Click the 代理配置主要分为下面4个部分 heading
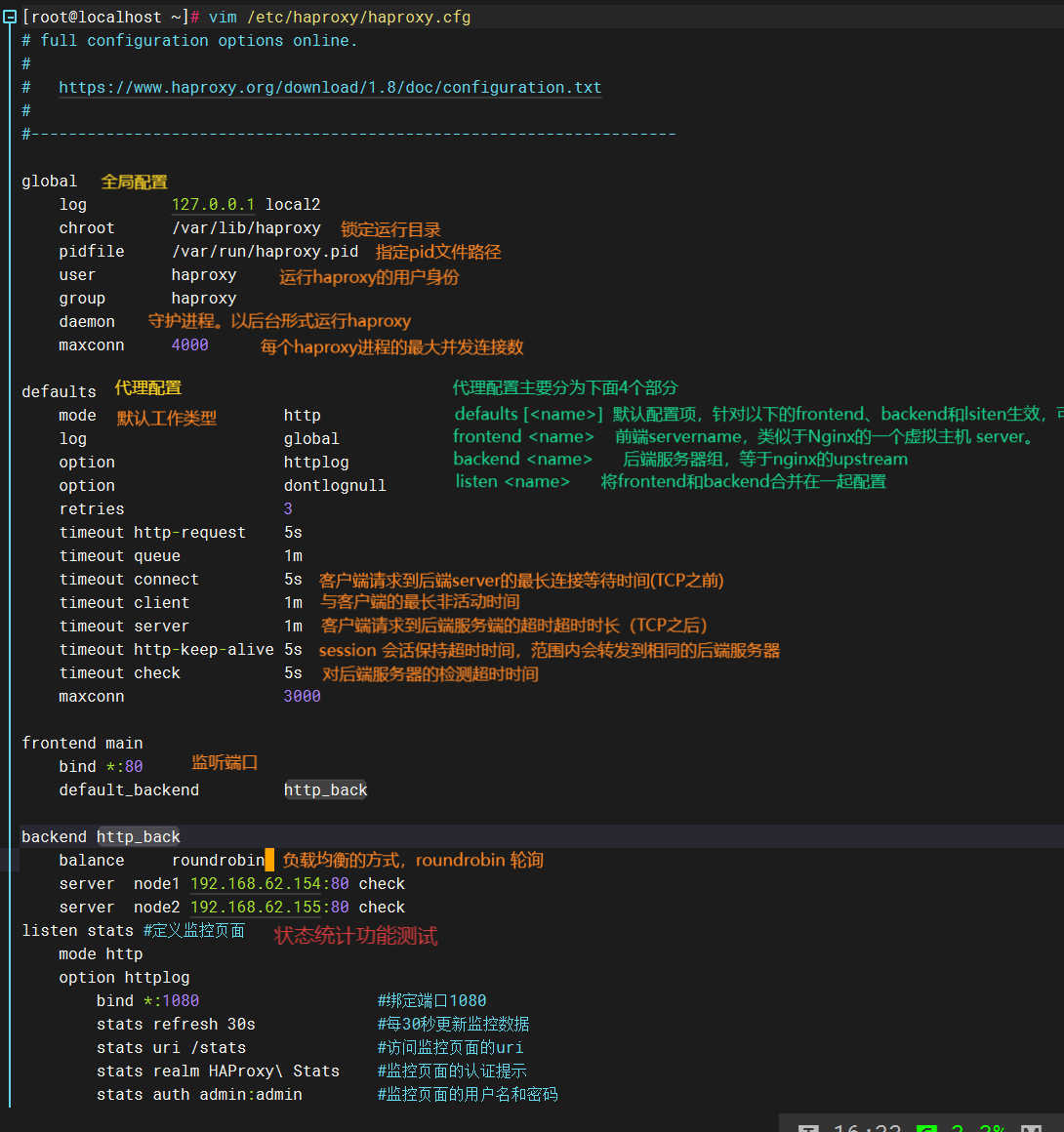Image resolution: width=1064 pixels, height=1132 pixels. coord(565,387)
